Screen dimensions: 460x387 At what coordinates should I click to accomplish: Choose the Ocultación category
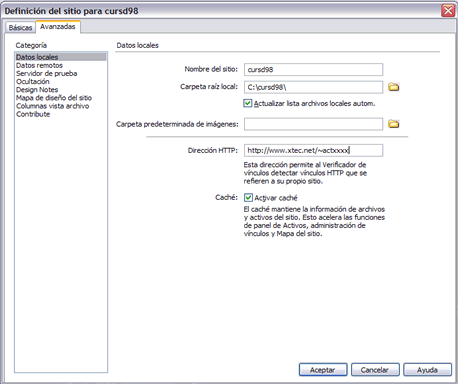click(x=33, y=82)
